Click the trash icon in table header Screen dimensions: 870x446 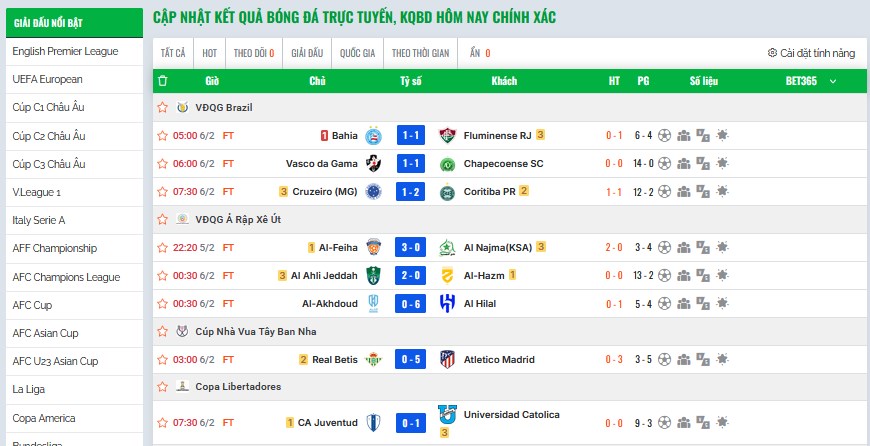point(163,81)
